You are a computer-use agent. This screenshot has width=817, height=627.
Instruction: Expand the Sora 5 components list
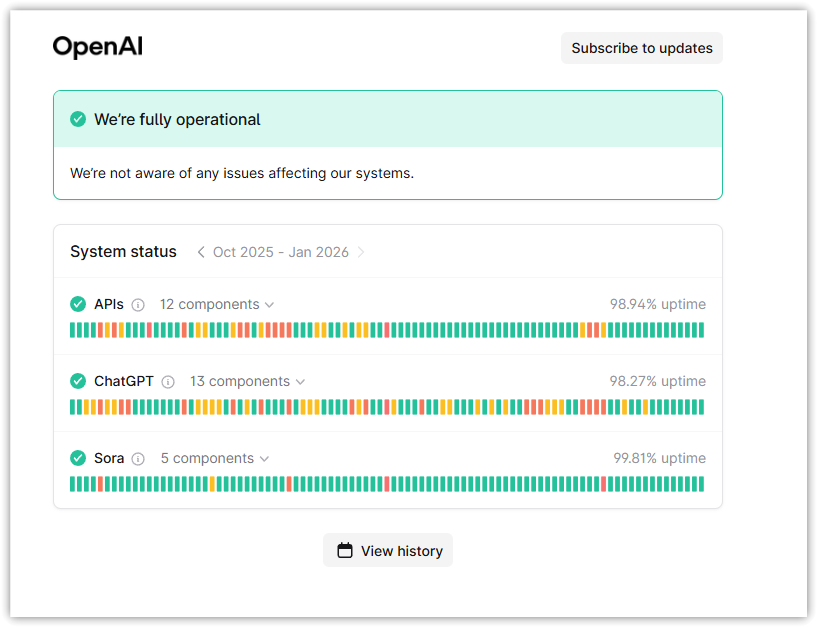[214, 458]
